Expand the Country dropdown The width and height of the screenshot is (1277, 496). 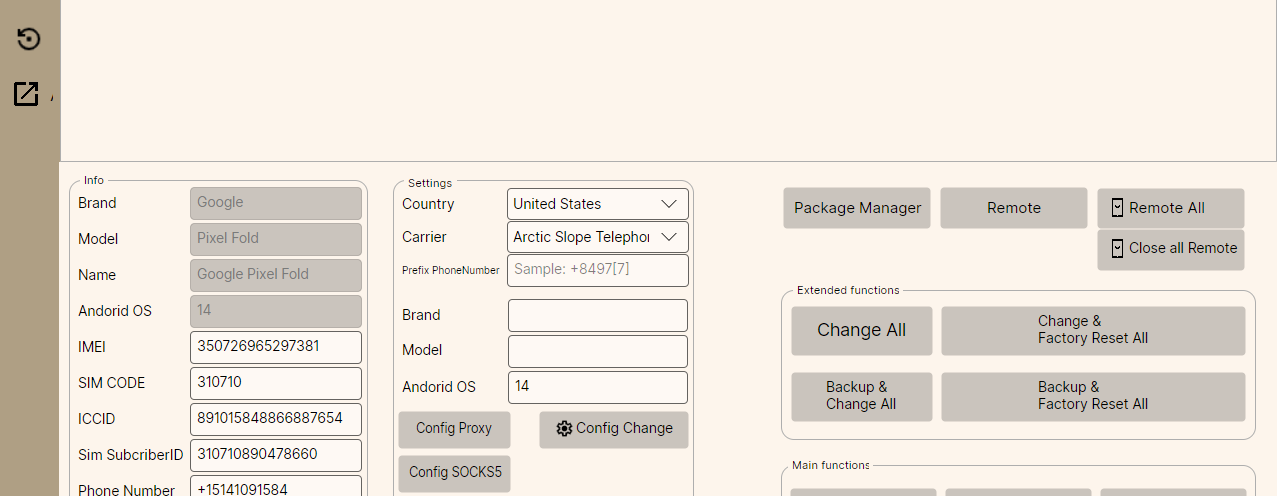pyautogui.click(x=669, y=204)
